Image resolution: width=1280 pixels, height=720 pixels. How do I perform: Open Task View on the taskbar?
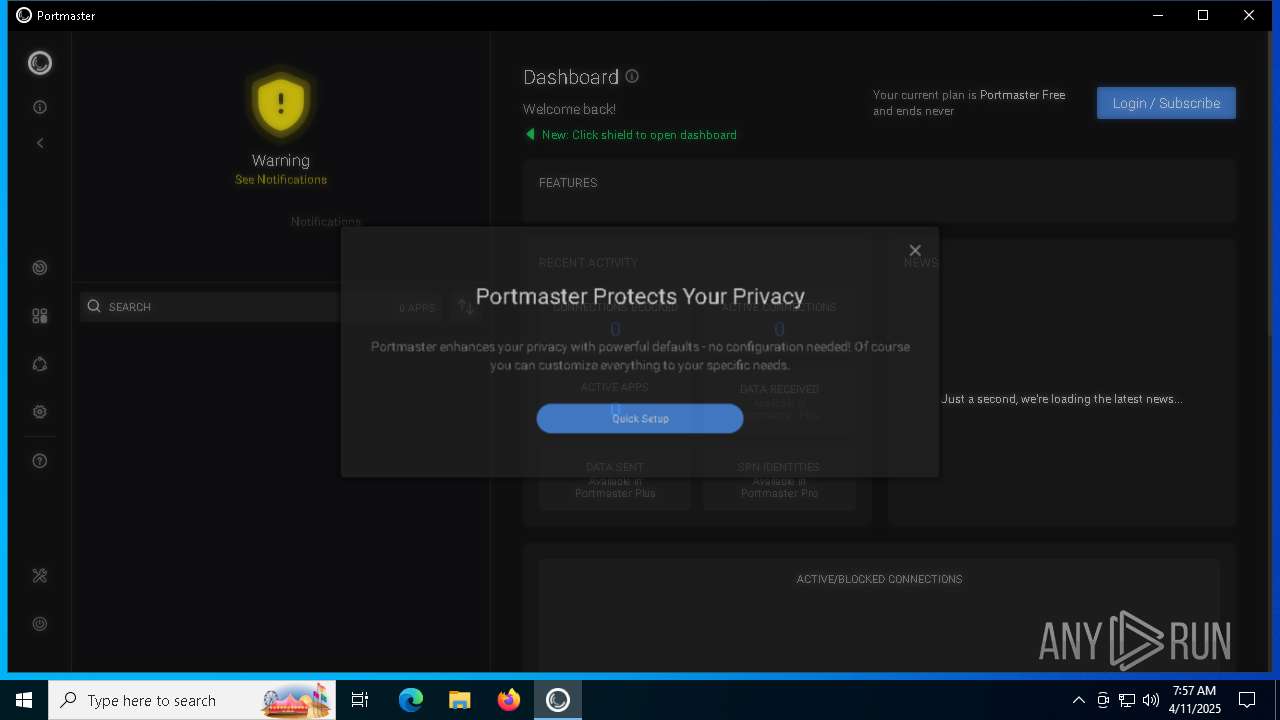point(360,700)
